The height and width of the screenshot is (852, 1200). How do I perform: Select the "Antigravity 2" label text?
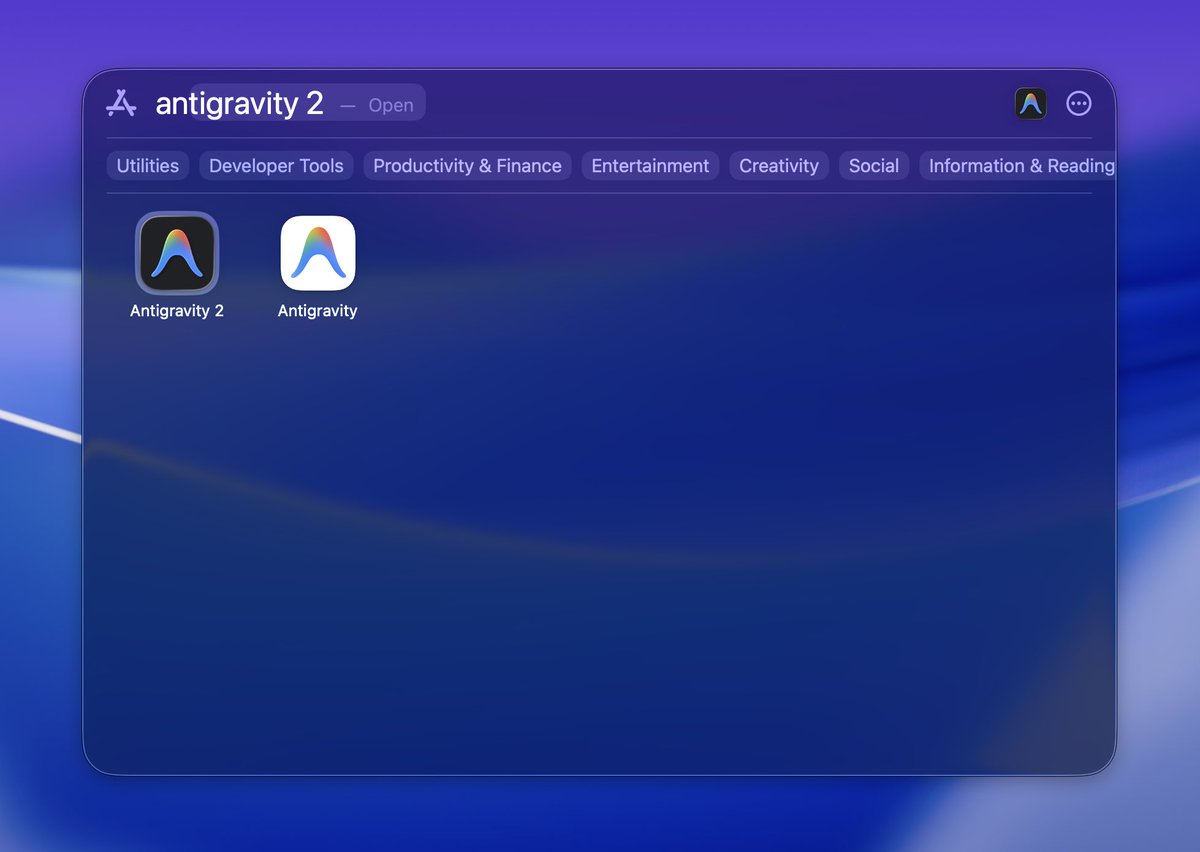click(177, 311)
